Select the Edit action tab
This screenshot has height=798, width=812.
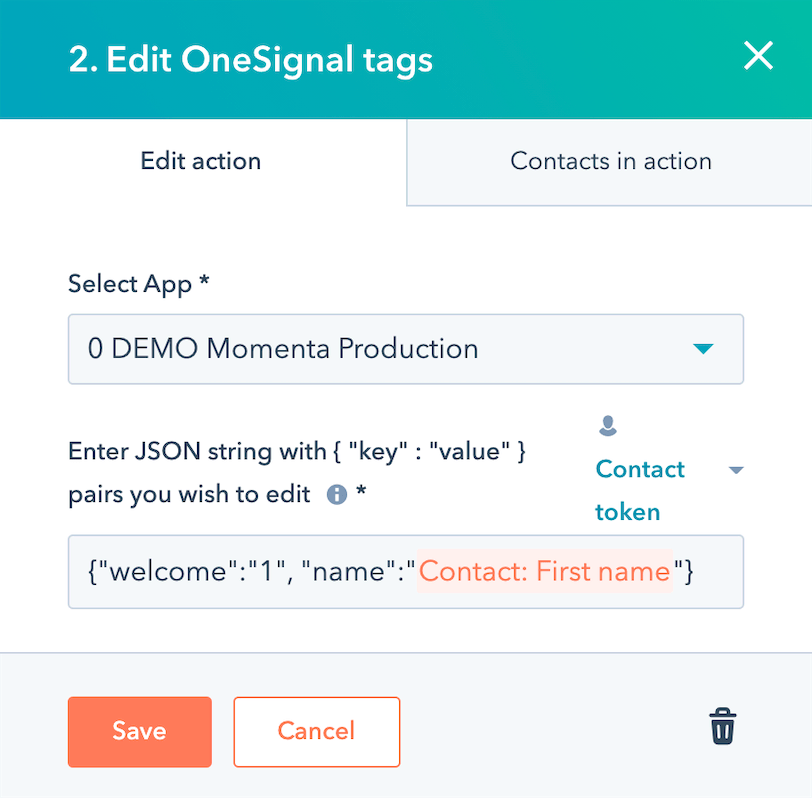[x=200, y=161]
